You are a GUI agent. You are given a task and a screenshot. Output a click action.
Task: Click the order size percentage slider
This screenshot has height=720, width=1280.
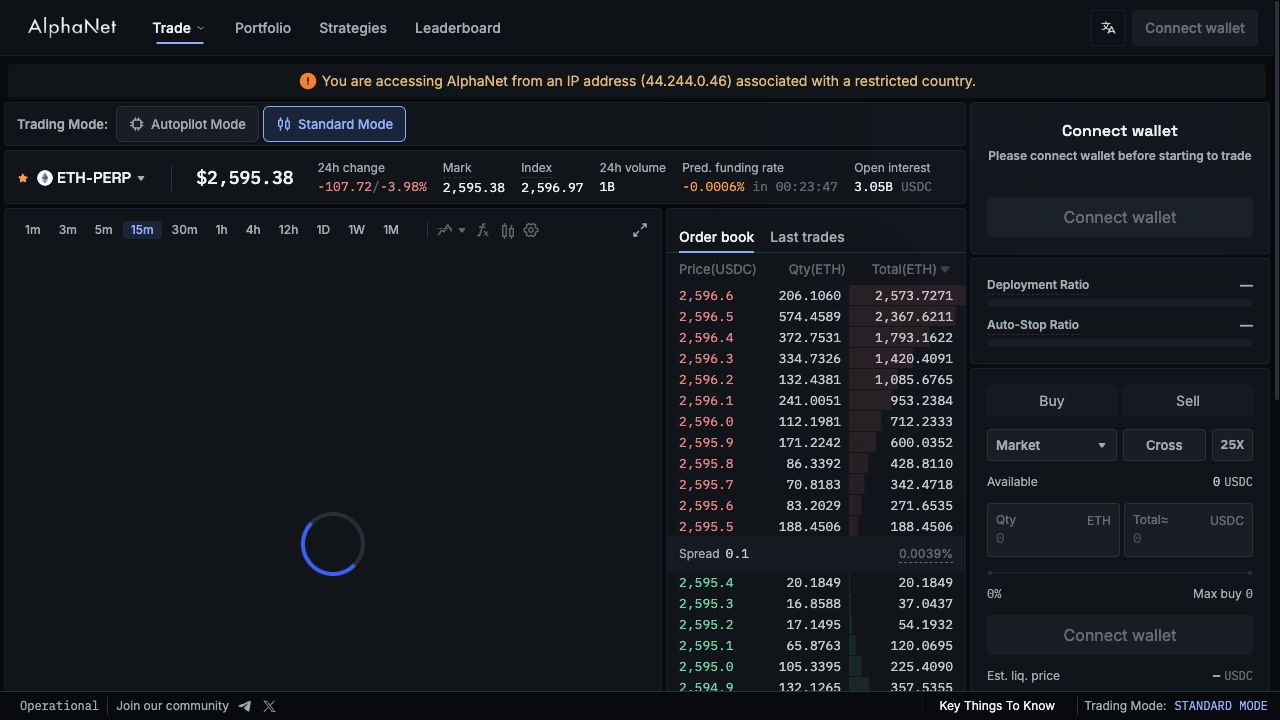(x=1120, y=573)
